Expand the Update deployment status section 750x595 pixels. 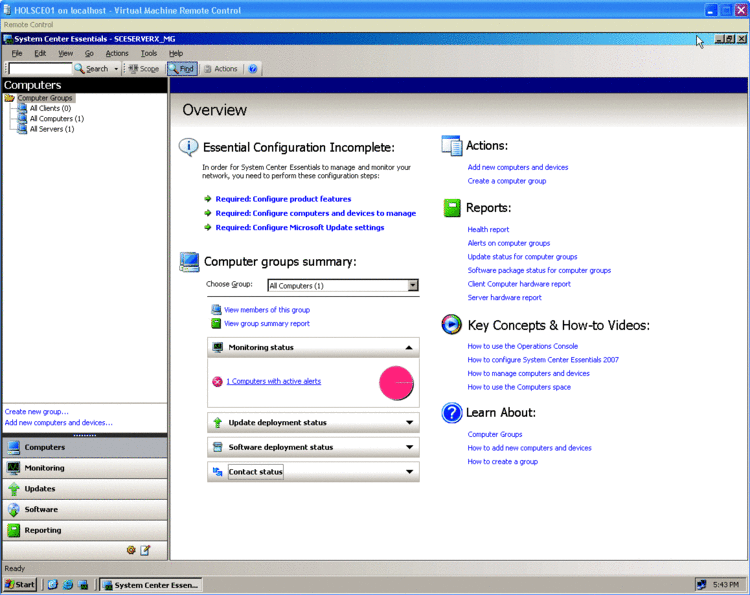(409, 423)
